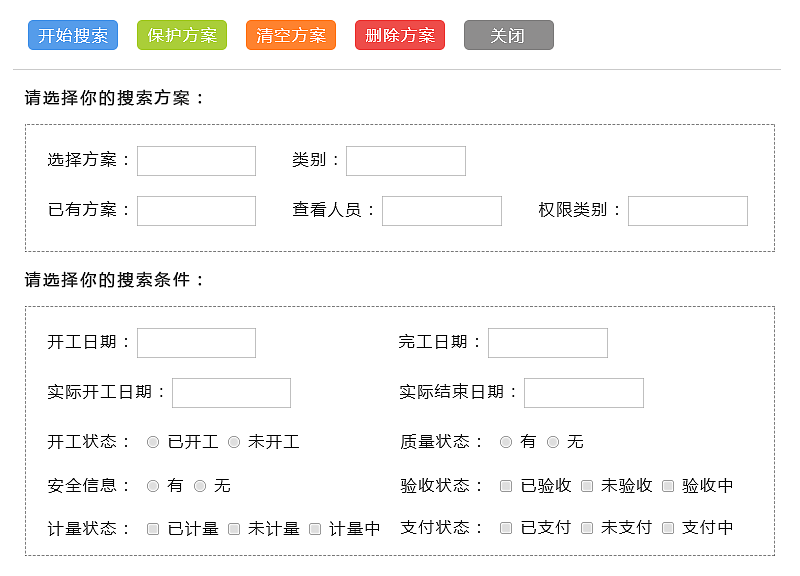Click the 关闭 (close) button

508,34
